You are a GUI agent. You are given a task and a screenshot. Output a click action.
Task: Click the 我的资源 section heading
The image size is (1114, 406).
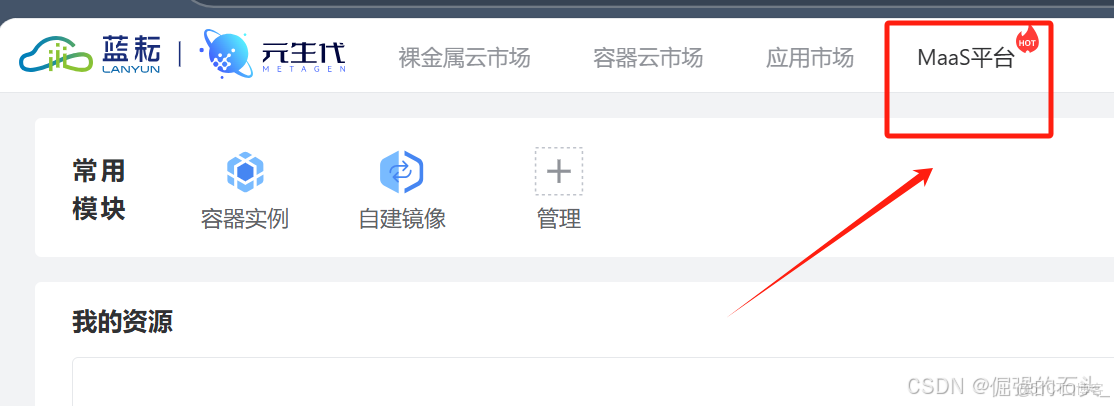[122, 322]
